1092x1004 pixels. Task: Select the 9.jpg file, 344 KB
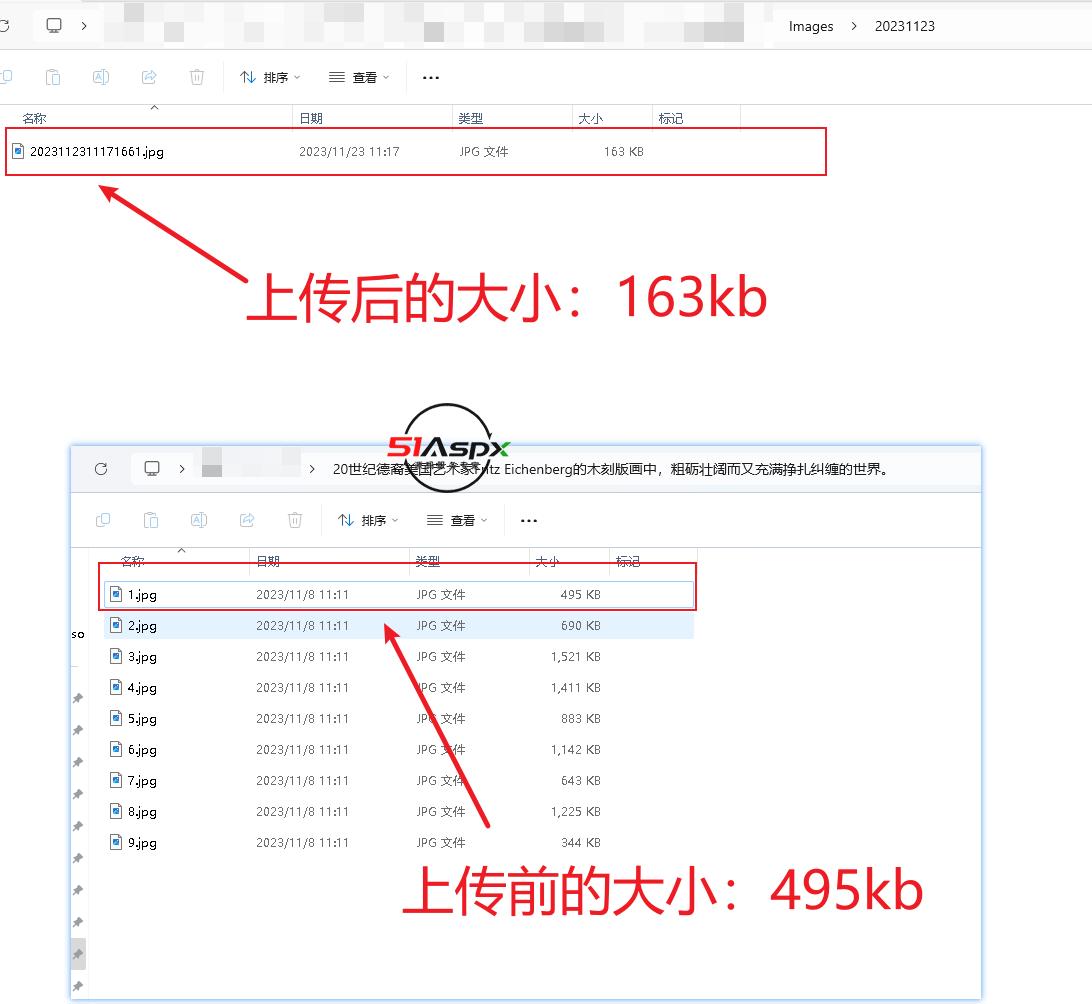(142, 843)
